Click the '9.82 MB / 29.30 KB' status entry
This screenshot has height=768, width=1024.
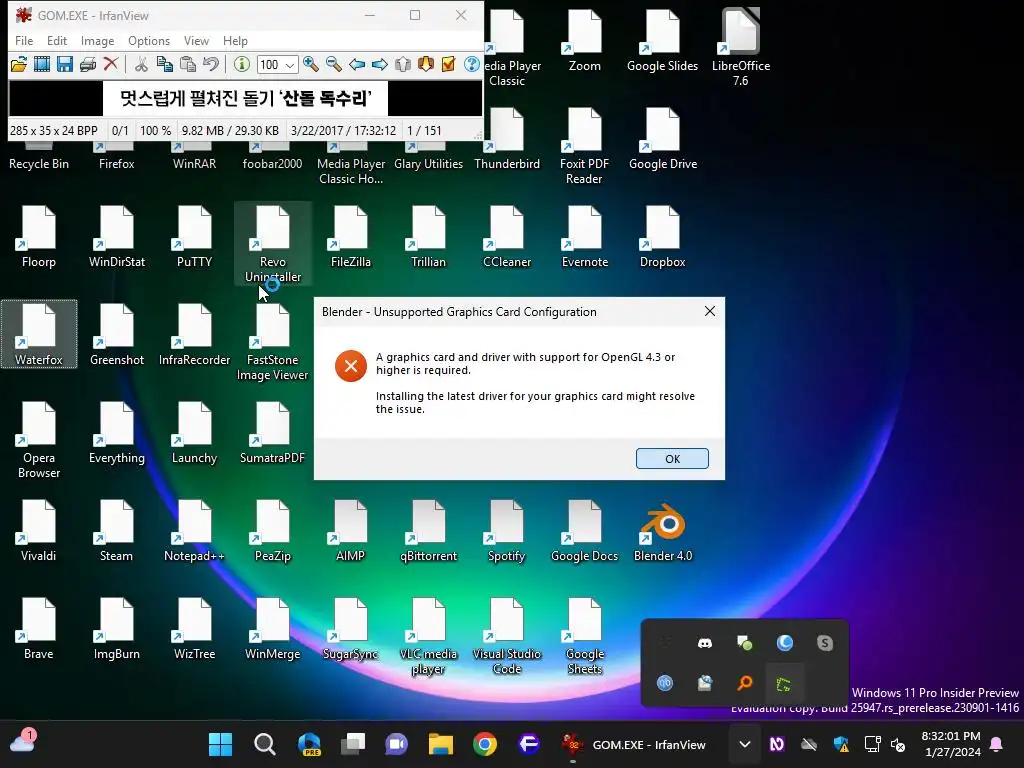pos(230,131)
